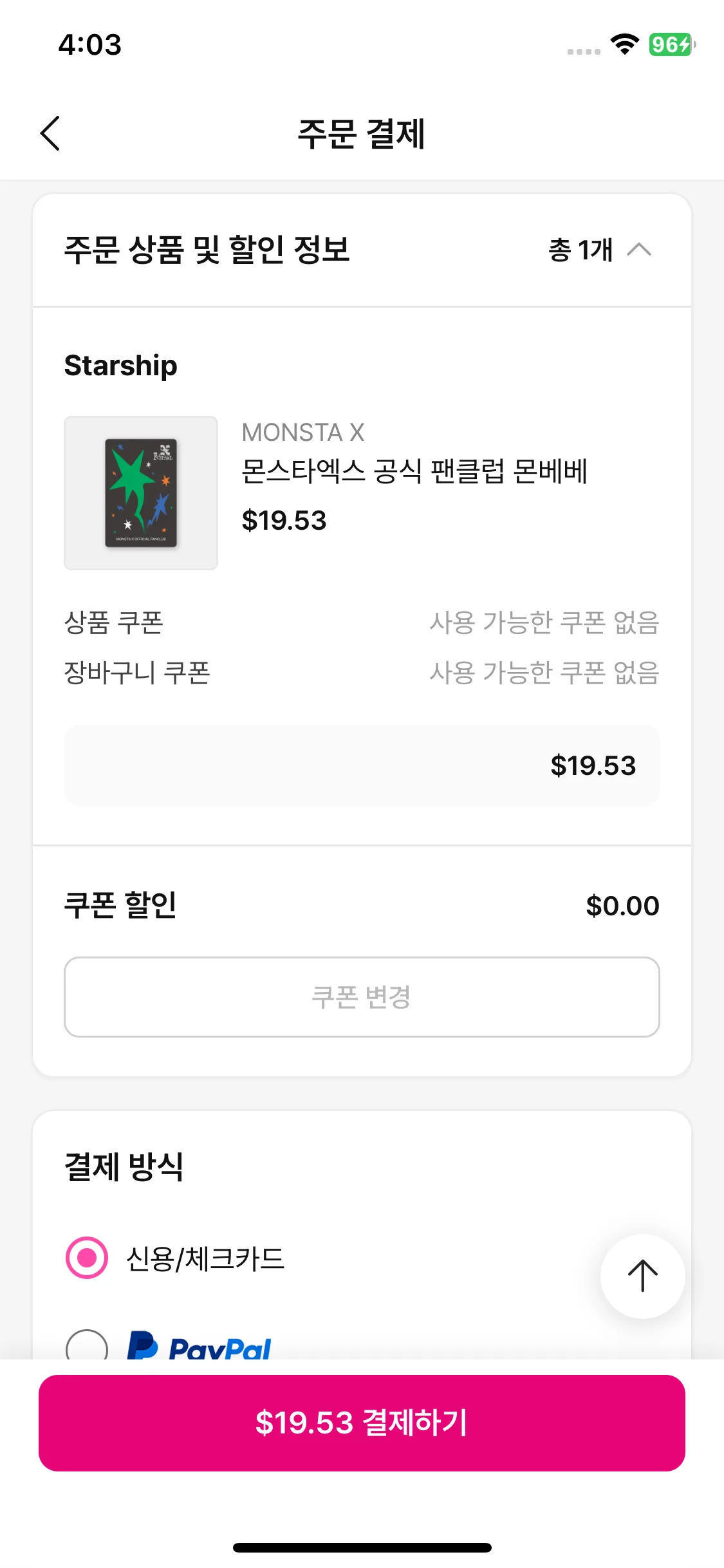The image size is (724, 1568).
Task: Tap the 총 1개 item count
Action: (x=580, y=250)
